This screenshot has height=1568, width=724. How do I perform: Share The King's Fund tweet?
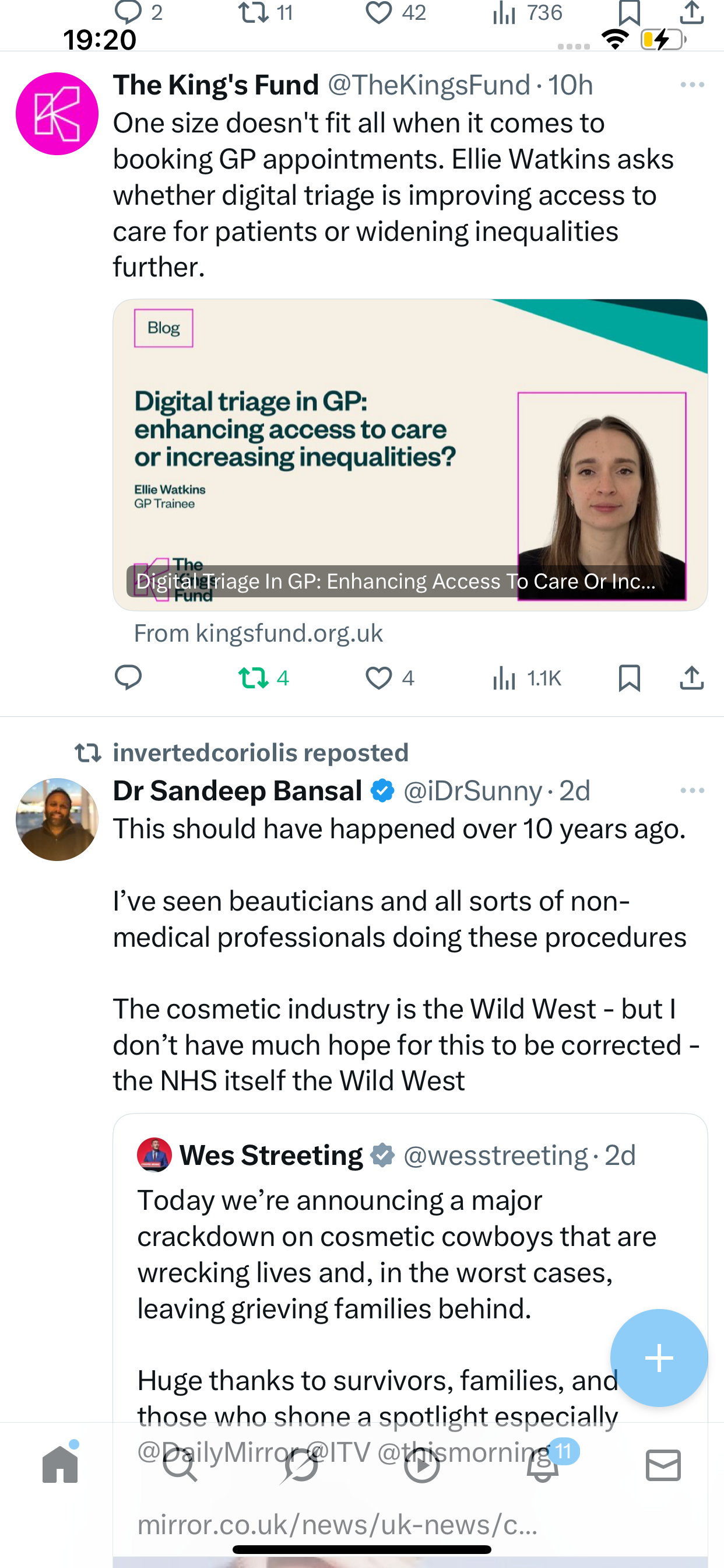pyautogui.click(x=691, y=677)
